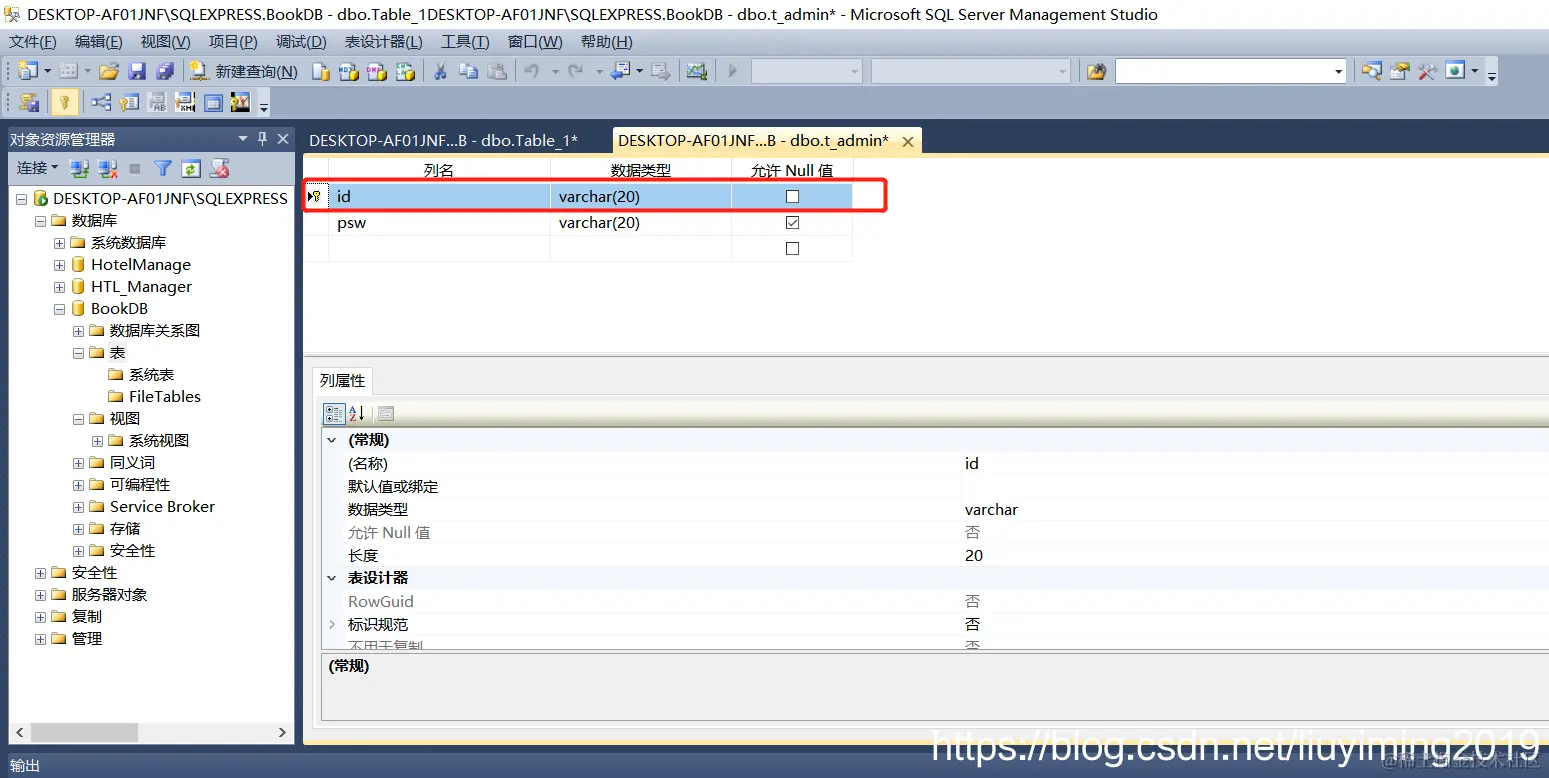This screenshot has width=1549, height=778.
Task: Click the DMX query icon
Action: pos(377,71)
